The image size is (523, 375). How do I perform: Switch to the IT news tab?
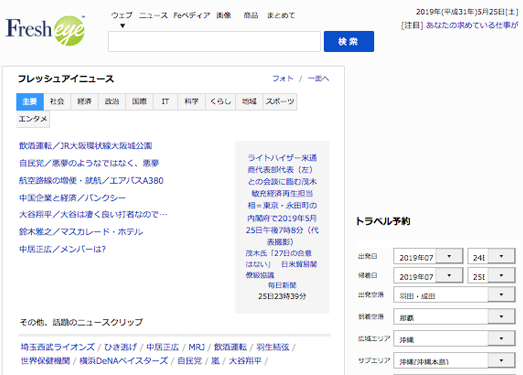(x=165, y=101)
